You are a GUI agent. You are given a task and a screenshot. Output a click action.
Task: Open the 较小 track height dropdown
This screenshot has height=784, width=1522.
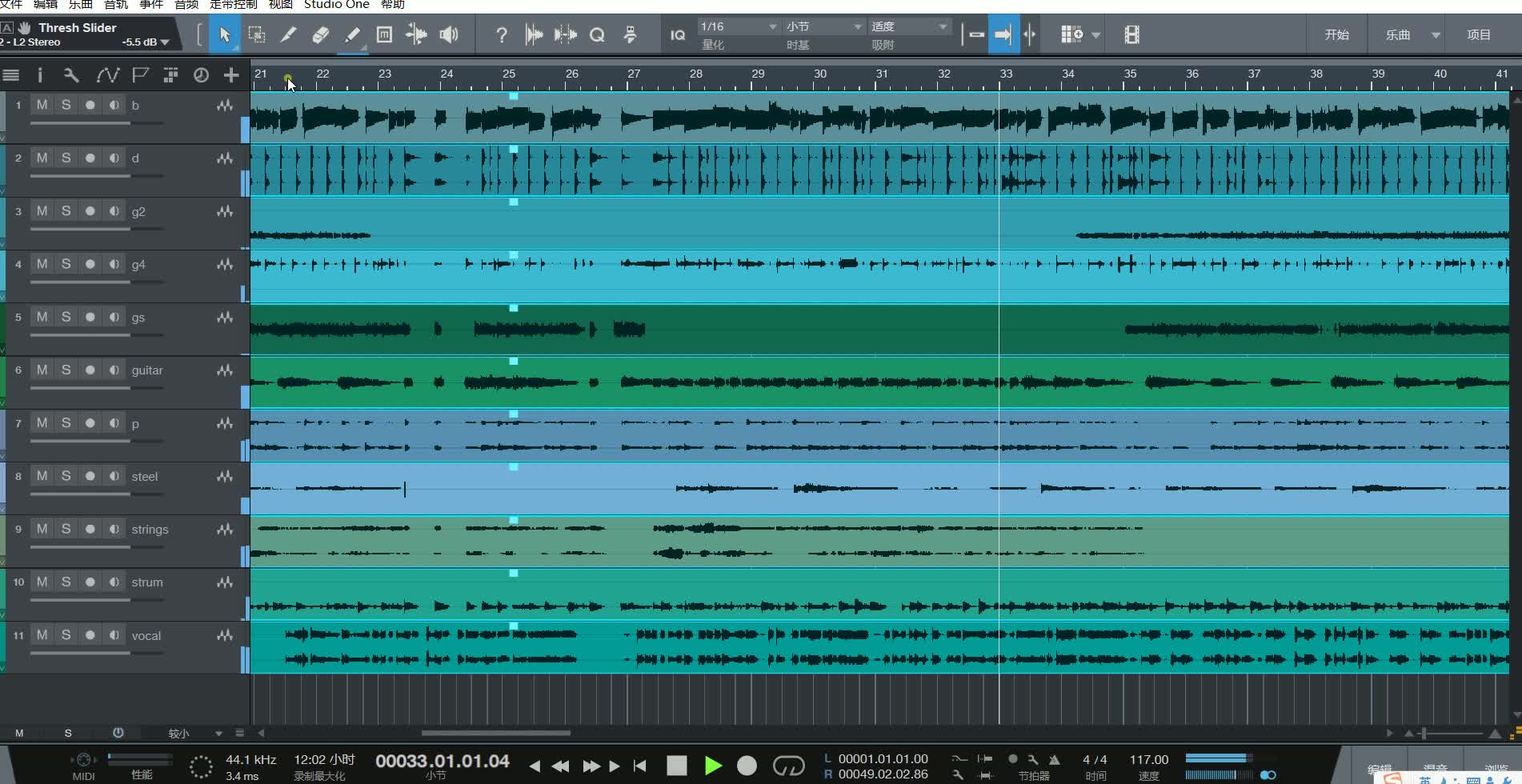click(x=194, y=733)
